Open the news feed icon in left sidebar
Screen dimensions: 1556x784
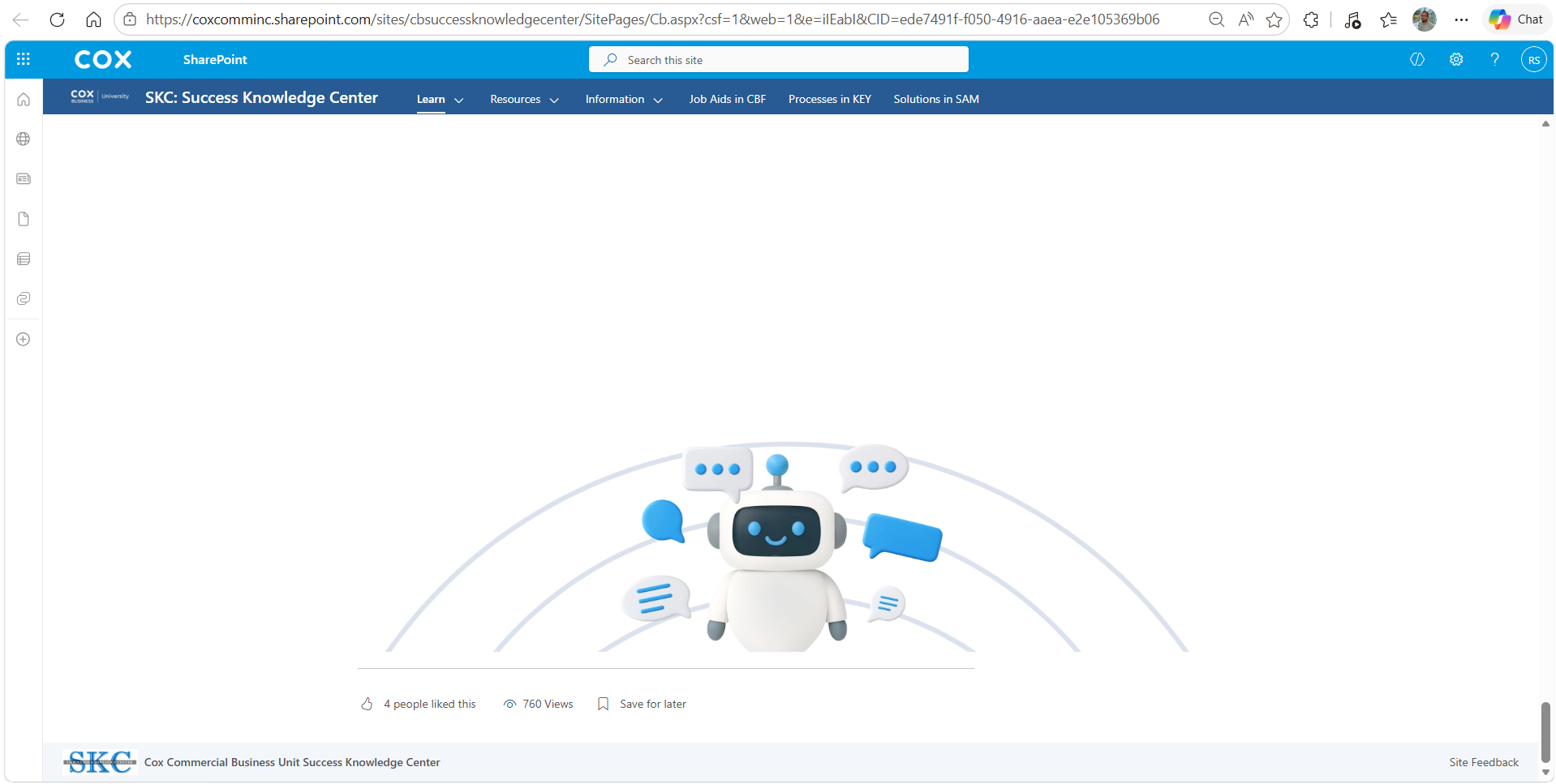point(24,179)
